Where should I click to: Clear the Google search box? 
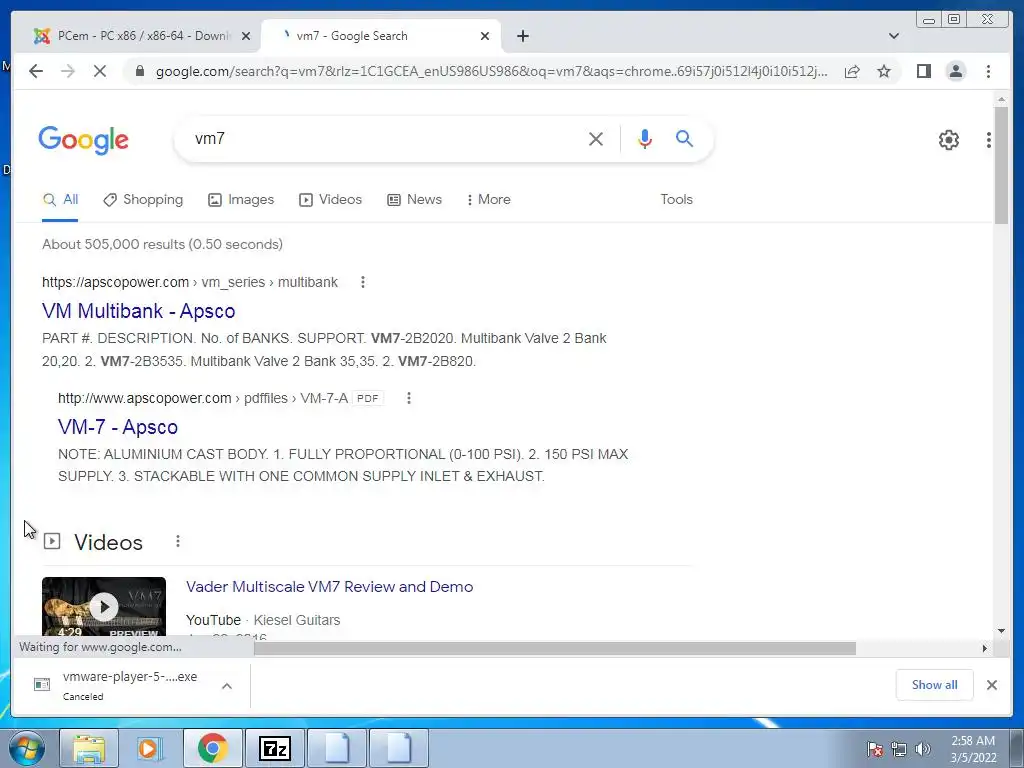pyautogui.click(x=596, y=138)
